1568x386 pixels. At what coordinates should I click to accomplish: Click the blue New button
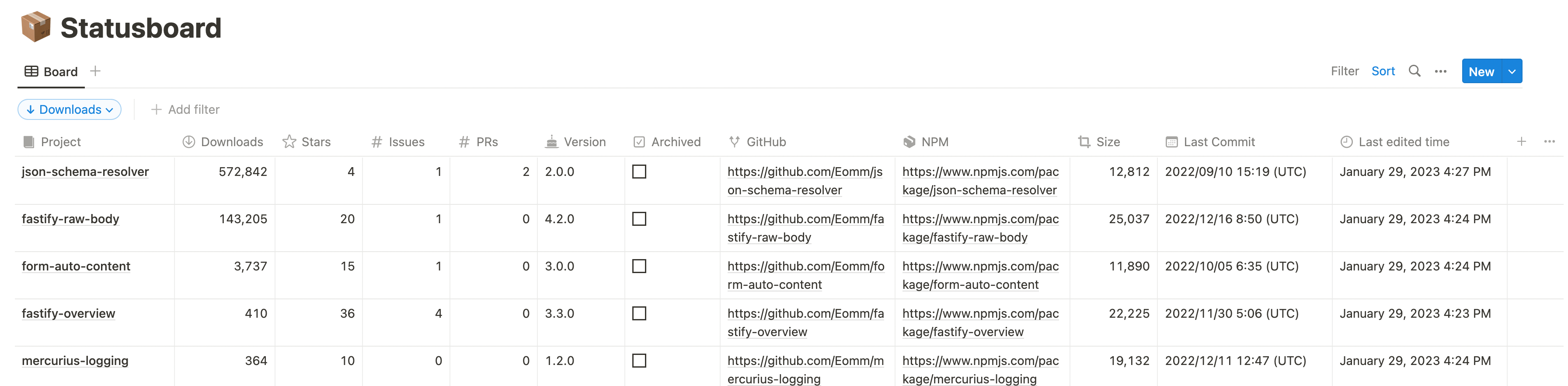click(1481, 71)
